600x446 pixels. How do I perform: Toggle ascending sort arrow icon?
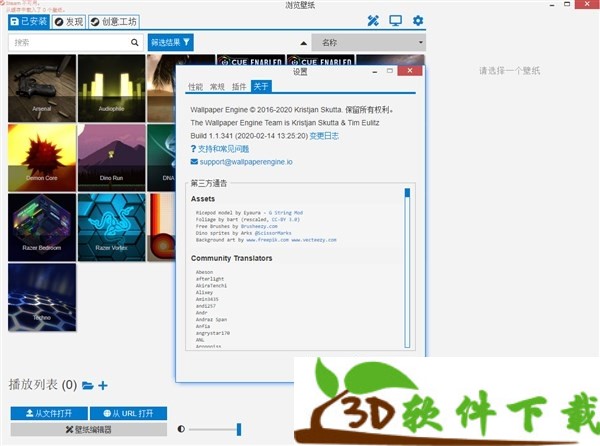[x=303, y=43]
